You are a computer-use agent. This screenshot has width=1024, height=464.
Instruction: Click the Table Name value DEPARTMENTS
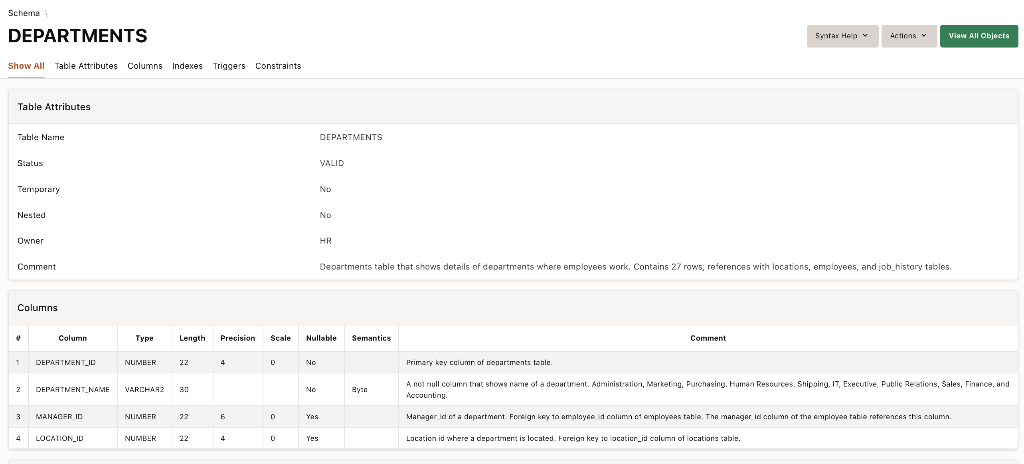(351, 138)
